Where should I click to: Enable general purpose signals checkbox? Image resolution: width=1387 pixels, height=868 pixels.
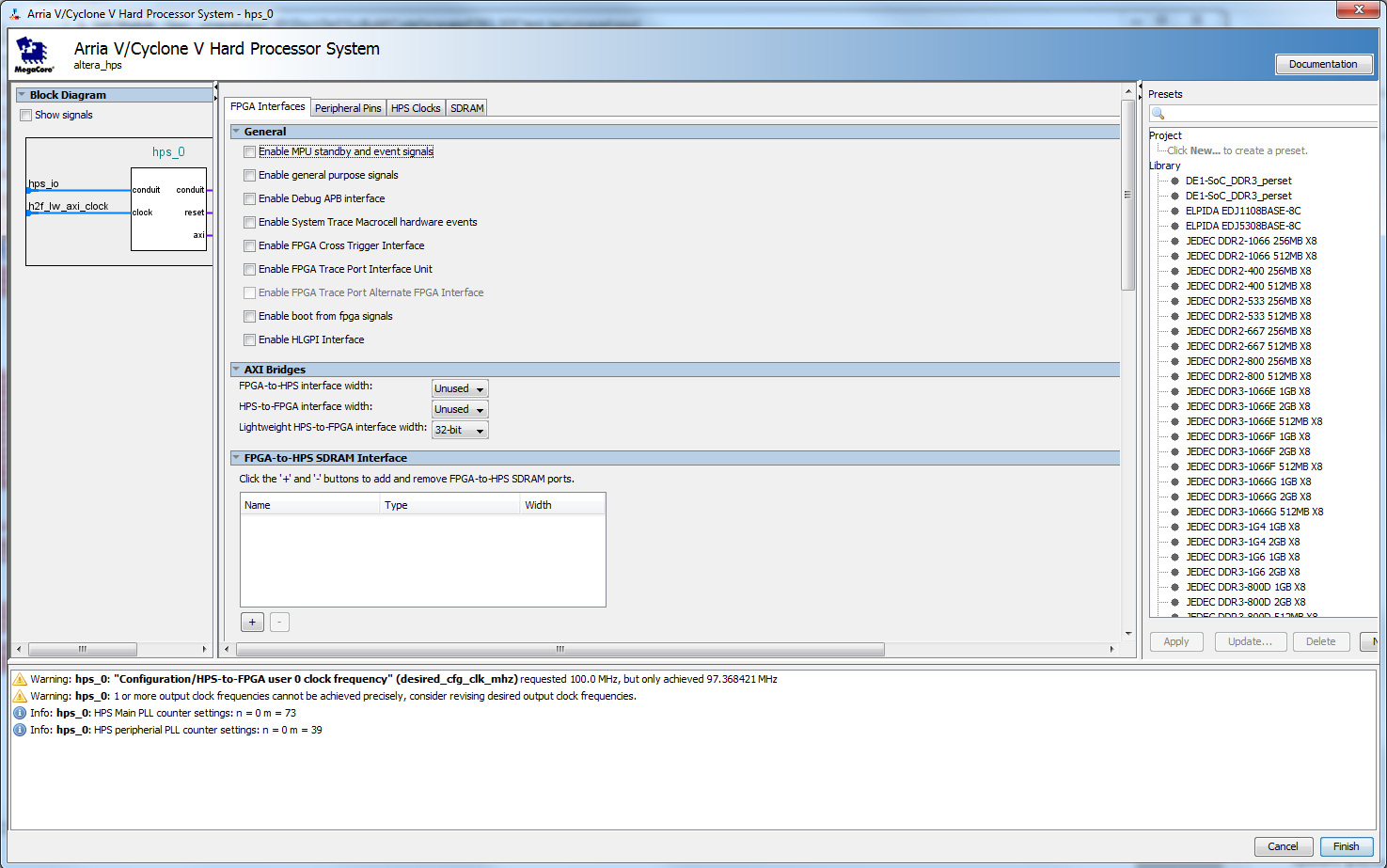pos(249,175)
